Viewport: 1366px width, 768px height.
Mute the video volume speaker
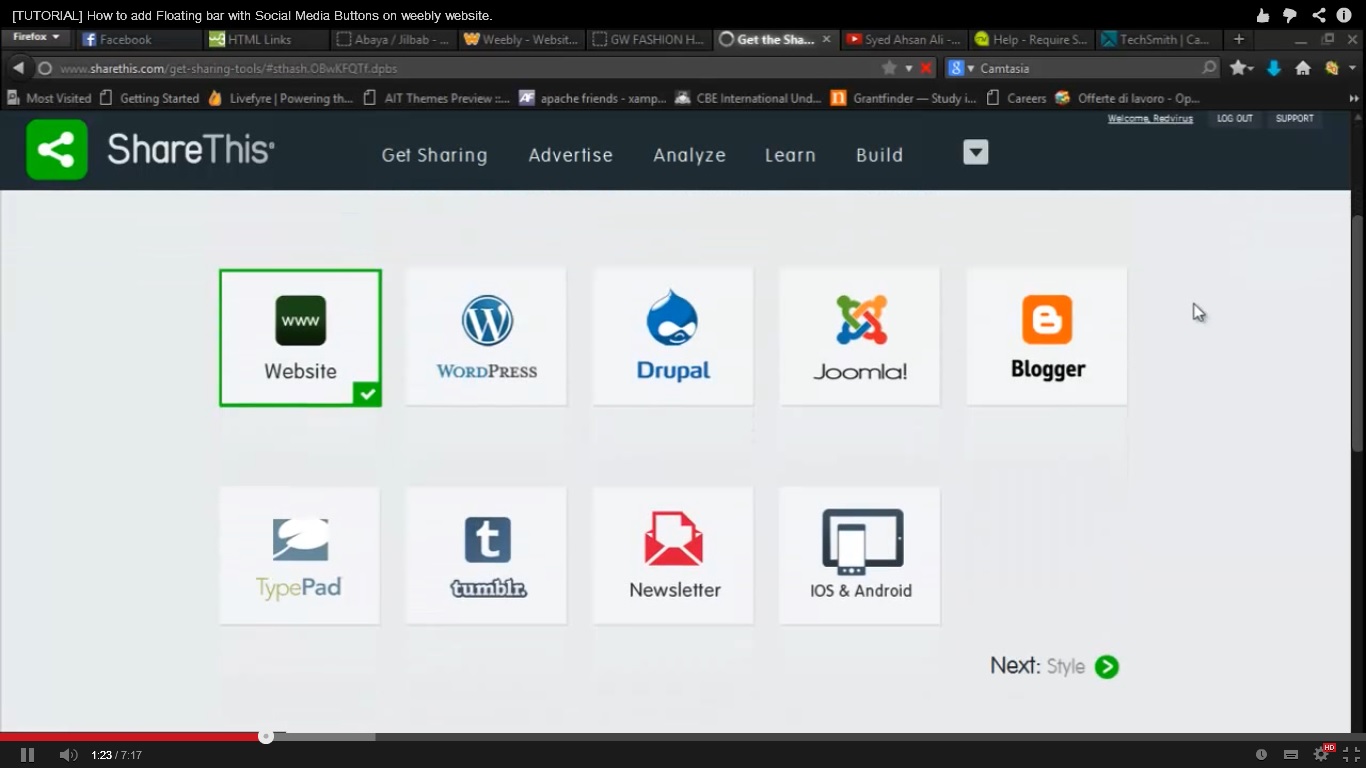click(68, 755)
